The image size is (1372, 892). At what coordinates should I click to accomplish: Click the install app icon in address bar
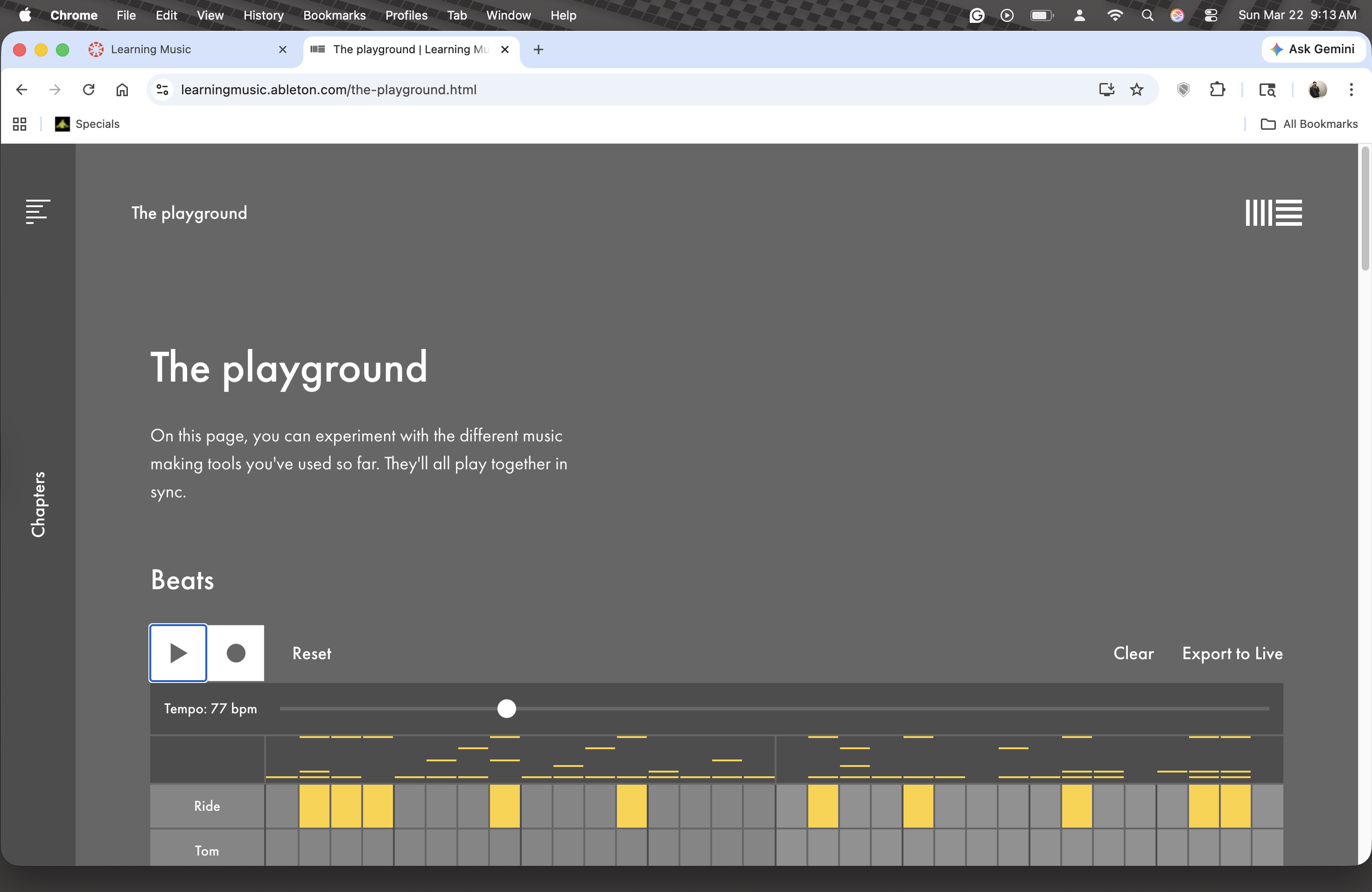(x=1106, y=90)
